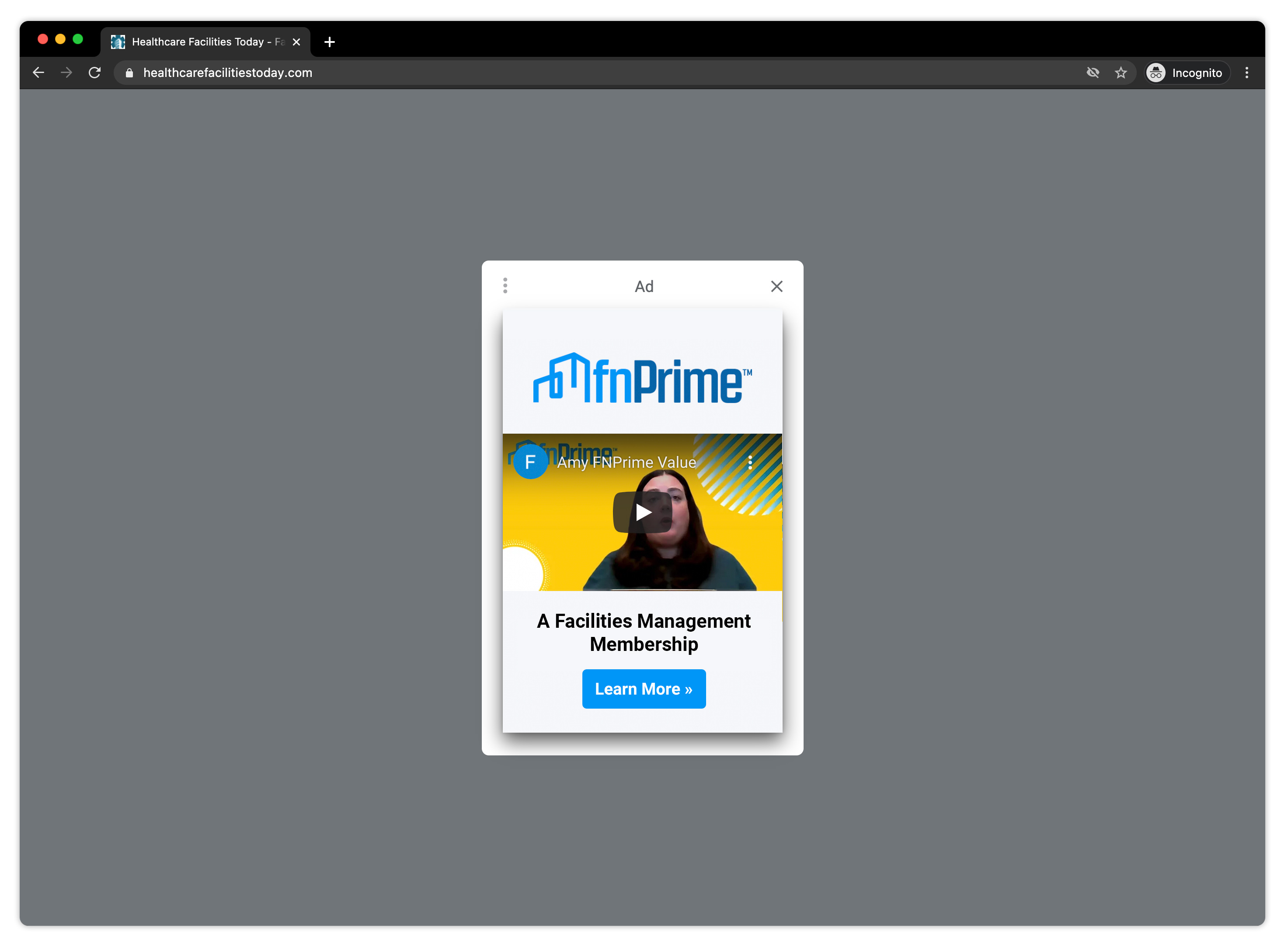Open Chrome's three-dot menu
The height and width of the screenshot is (946, 1288).
1246,73
